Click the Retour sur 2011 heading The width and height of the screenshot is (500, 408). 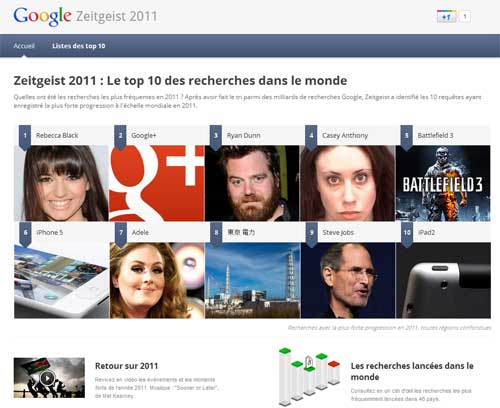click(127, 366)
